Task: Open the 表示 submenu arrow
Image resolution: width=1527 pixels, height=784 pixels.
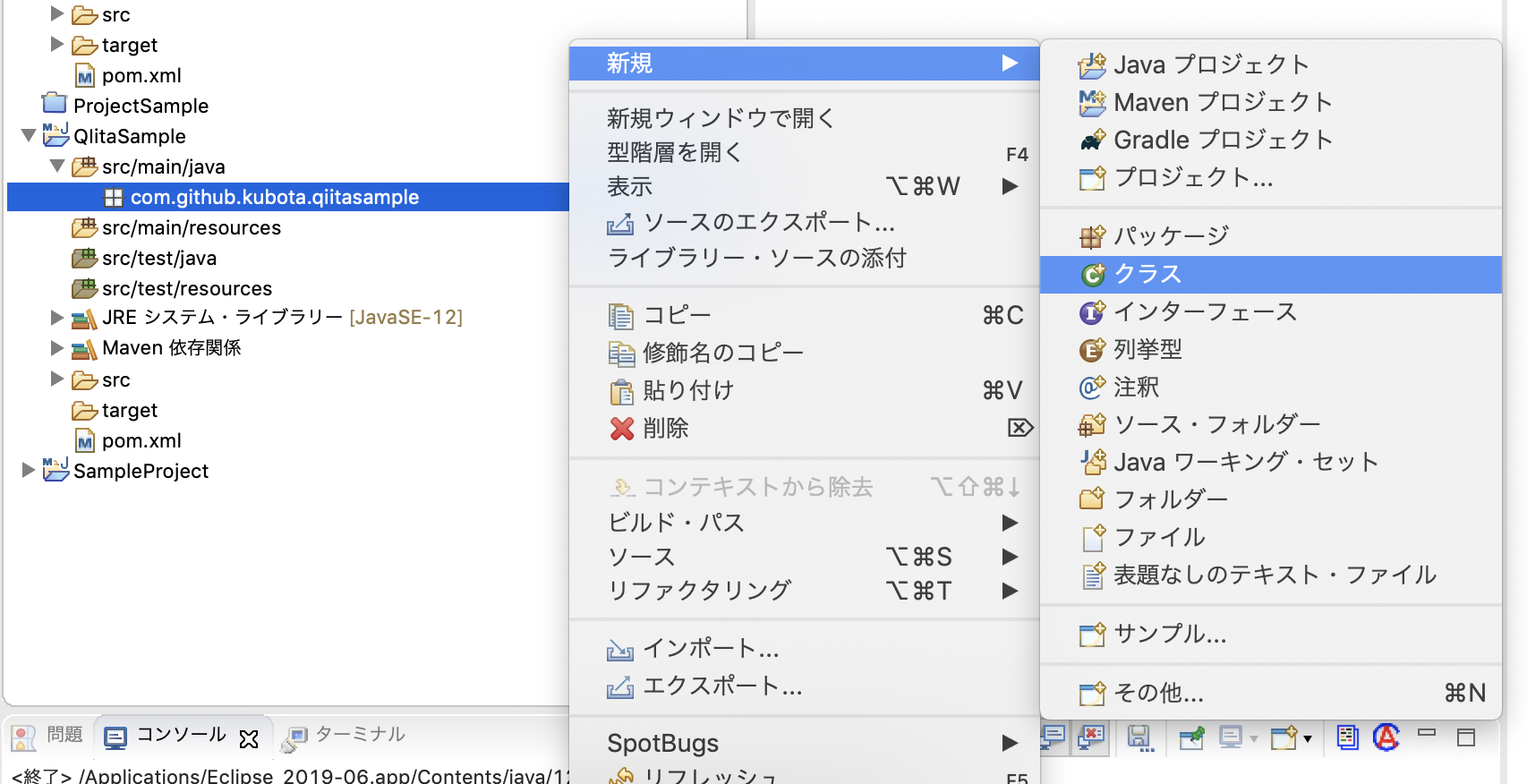Action: pyautogui.click(x=1010, y=186)
